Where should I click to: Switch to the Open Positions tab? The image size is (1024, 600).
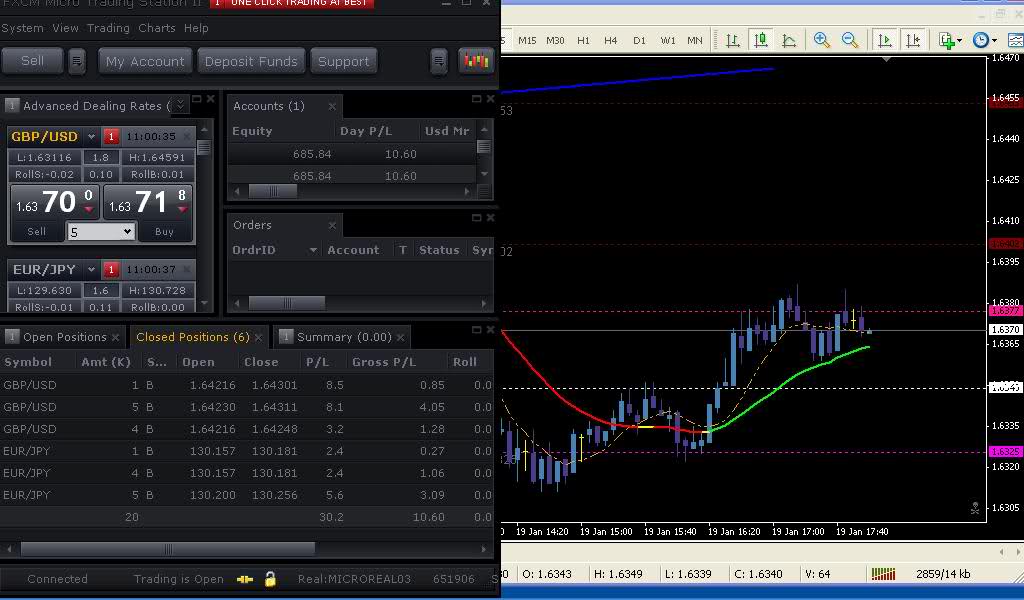point(63,337)
